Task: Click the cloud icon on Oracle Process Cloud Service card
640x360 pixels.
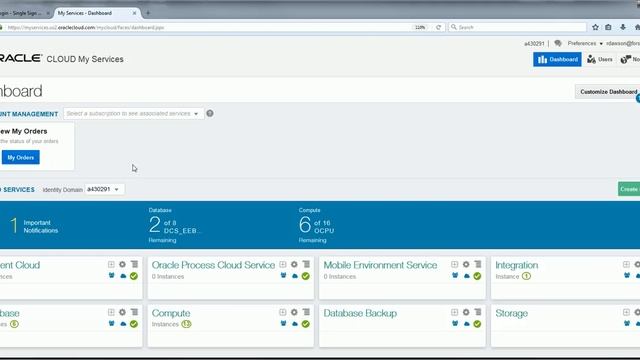Action: click(x=295, y=276)
